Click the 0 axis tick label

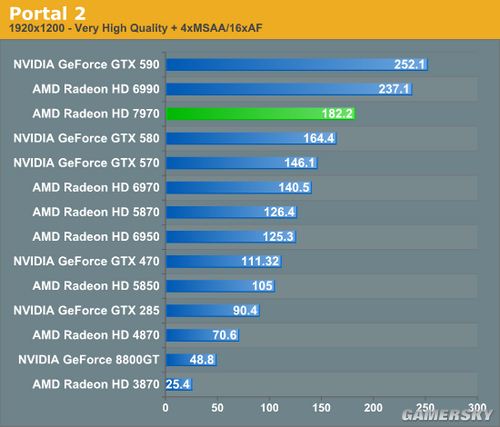tap(165, 408)
